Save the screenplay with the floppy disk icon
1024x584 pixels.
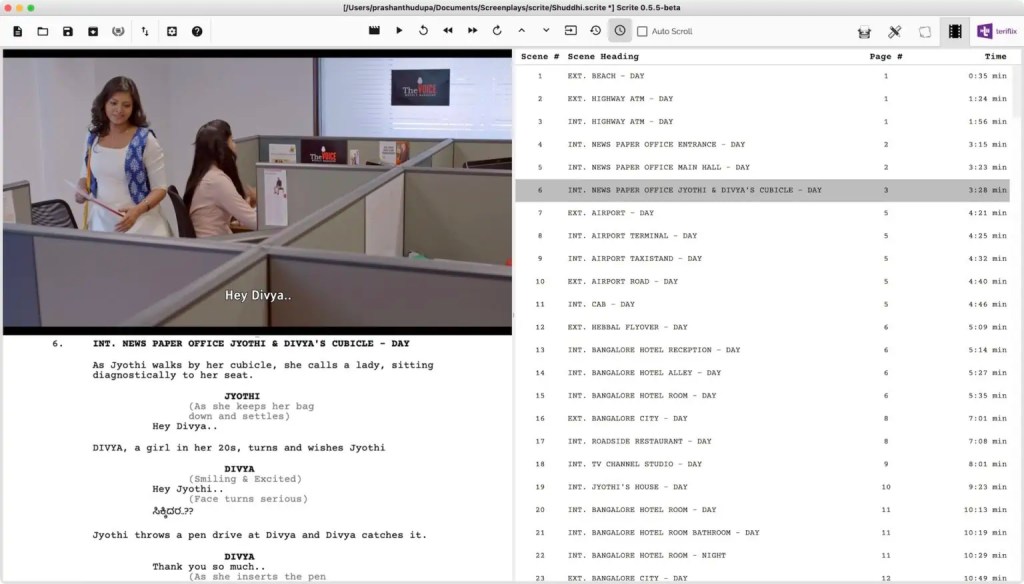pyautogui.click(x=68, y=31)
